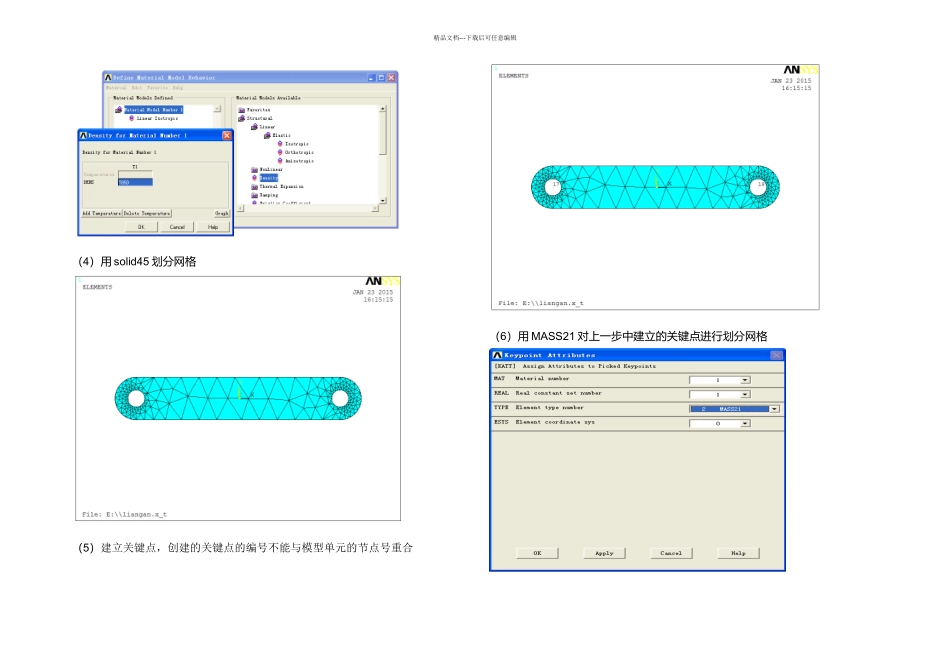Open Edit menu in Define Material Model window

(x=137, y=88)
